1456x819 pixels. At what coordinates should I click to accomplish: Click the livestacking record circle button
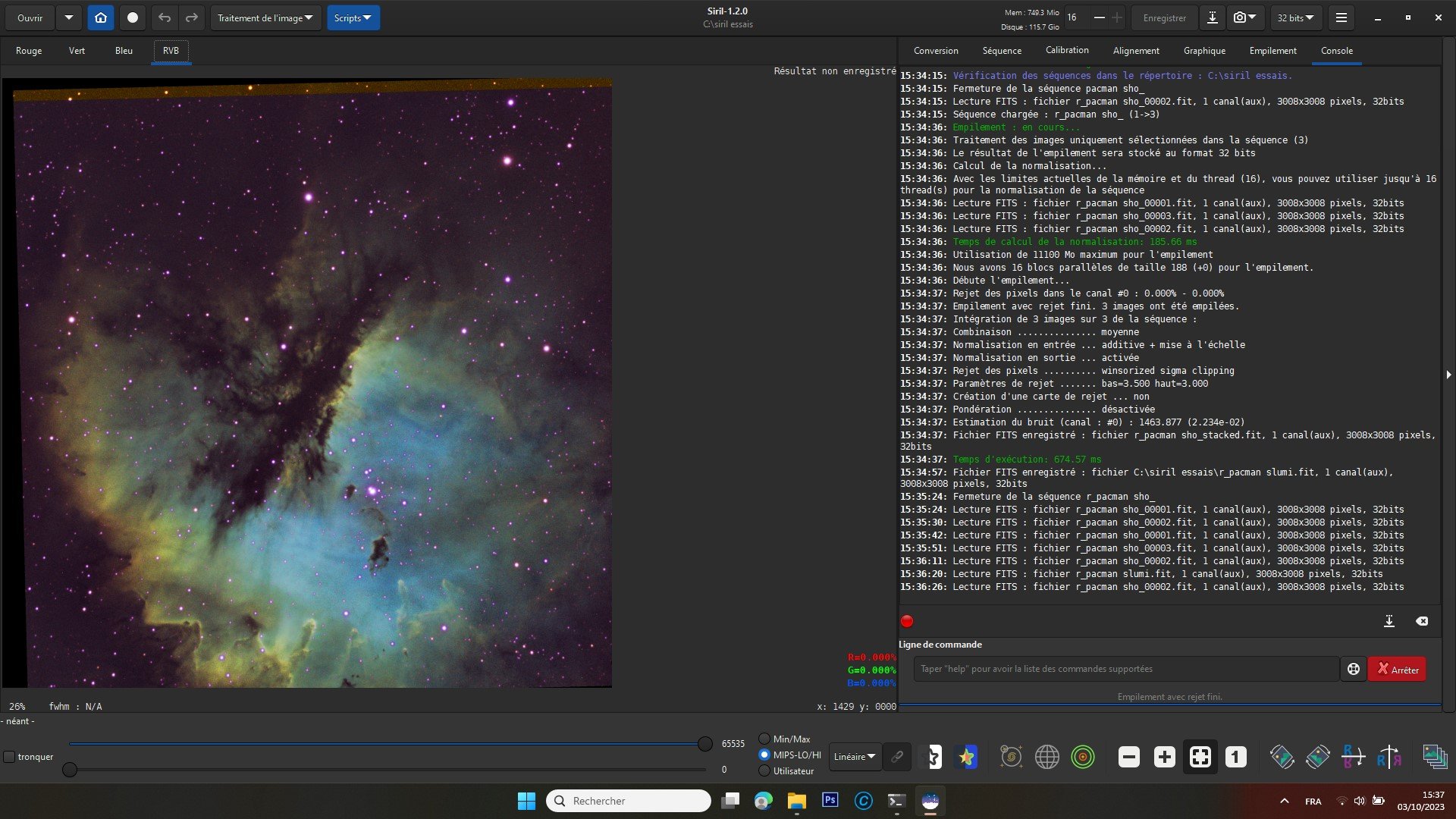click(x=133, y=17)
